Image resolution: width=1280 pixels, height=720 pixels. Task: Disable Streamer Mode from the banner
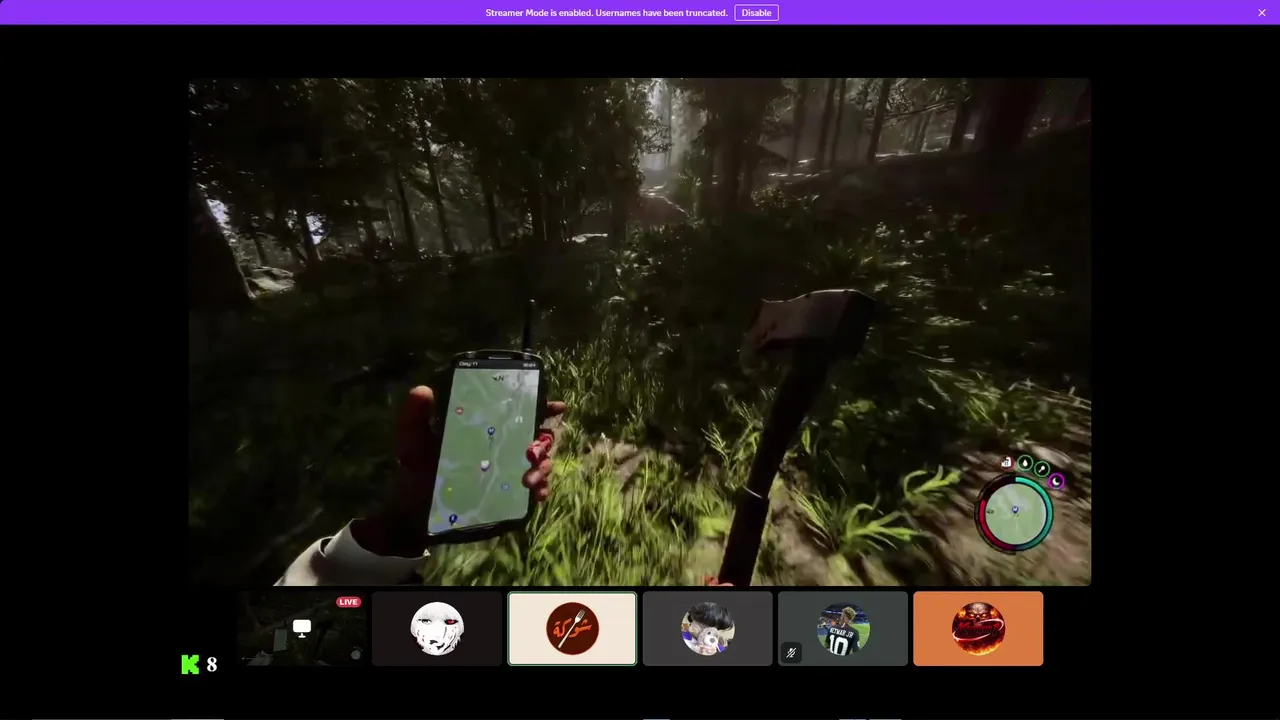(x=756, y=13)
